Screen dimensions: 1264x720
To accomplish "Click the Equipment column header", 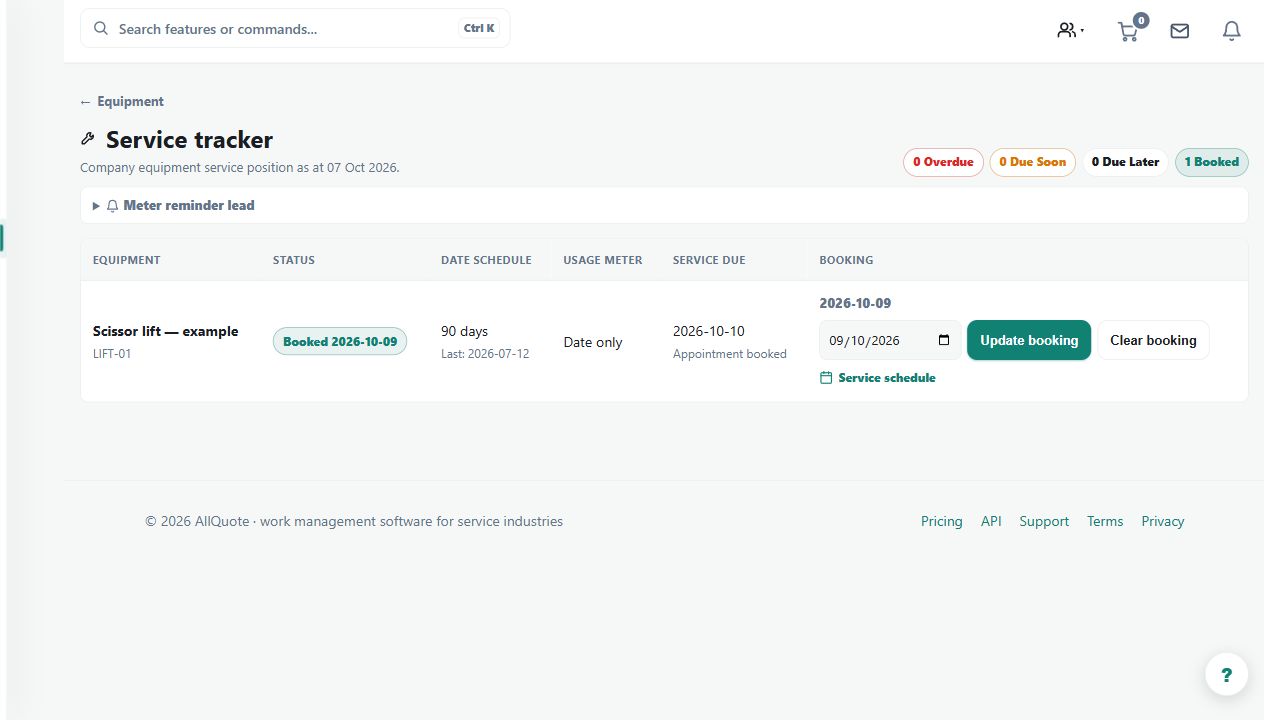I will click(127, 260).
